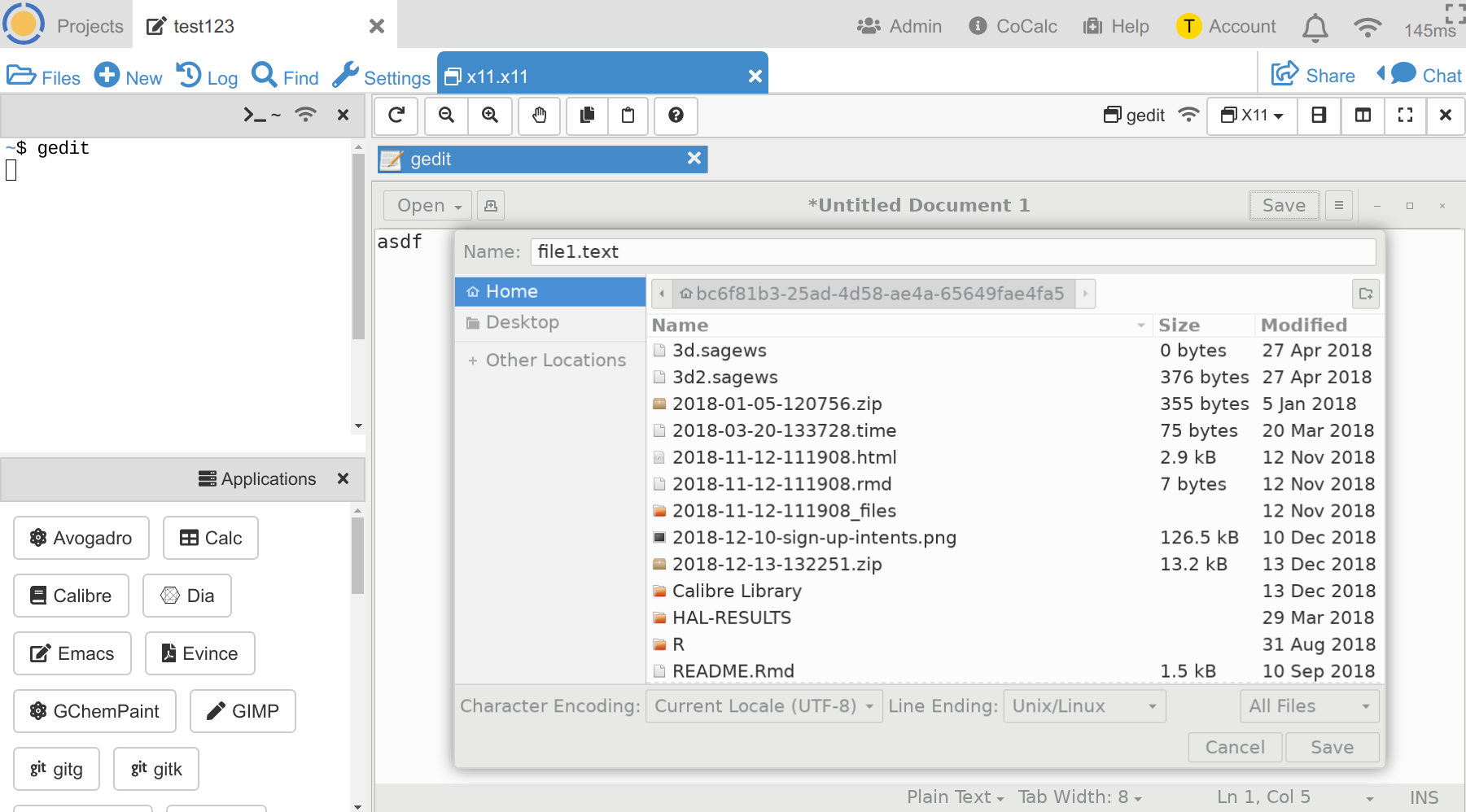Select the hand pan tool icon

pyautogui.click(x=539, y=116)
